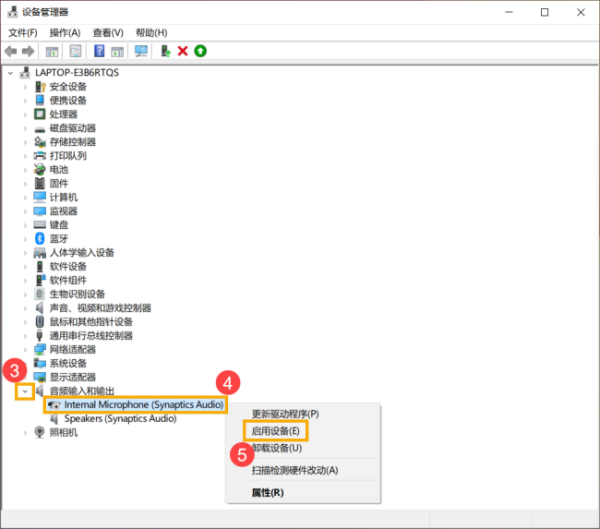Select the 软件组件 tree row
The height and width of the screenshot is (529, 600).
click(x=68, y=280)
